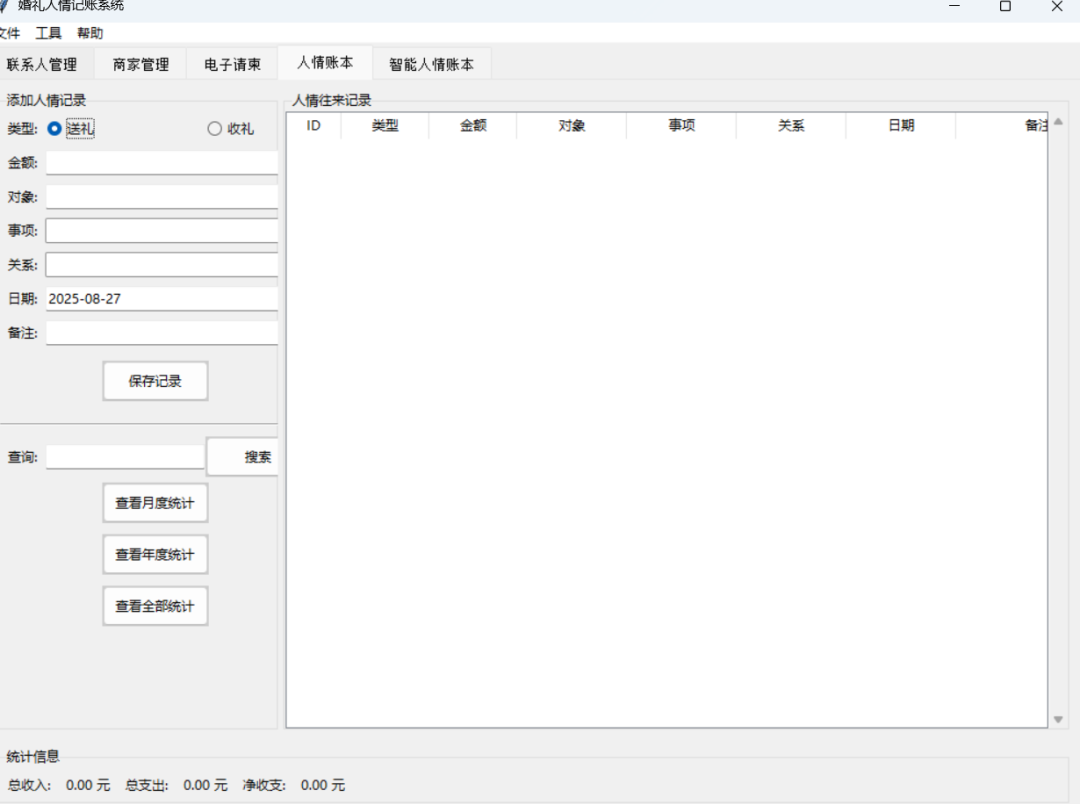The height and width of the screenshot is (804, 1080).
Task: Click the 事项 column header
Action: [682, 125]
